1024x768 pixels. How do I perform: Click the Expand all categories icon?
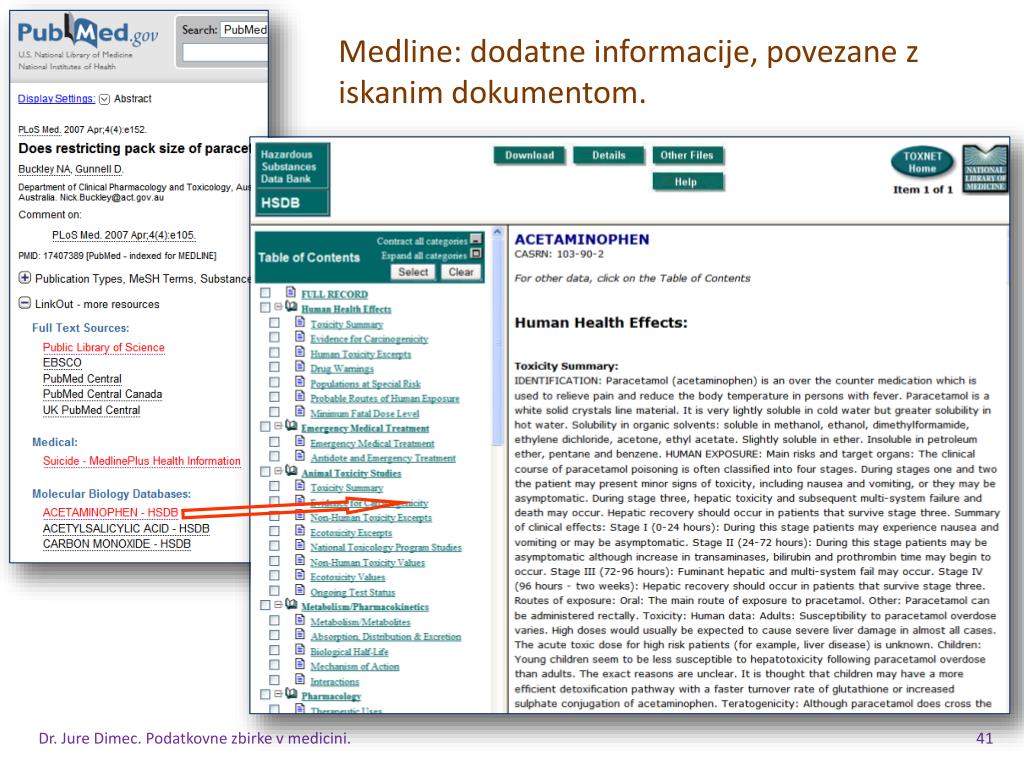[475, 254]
